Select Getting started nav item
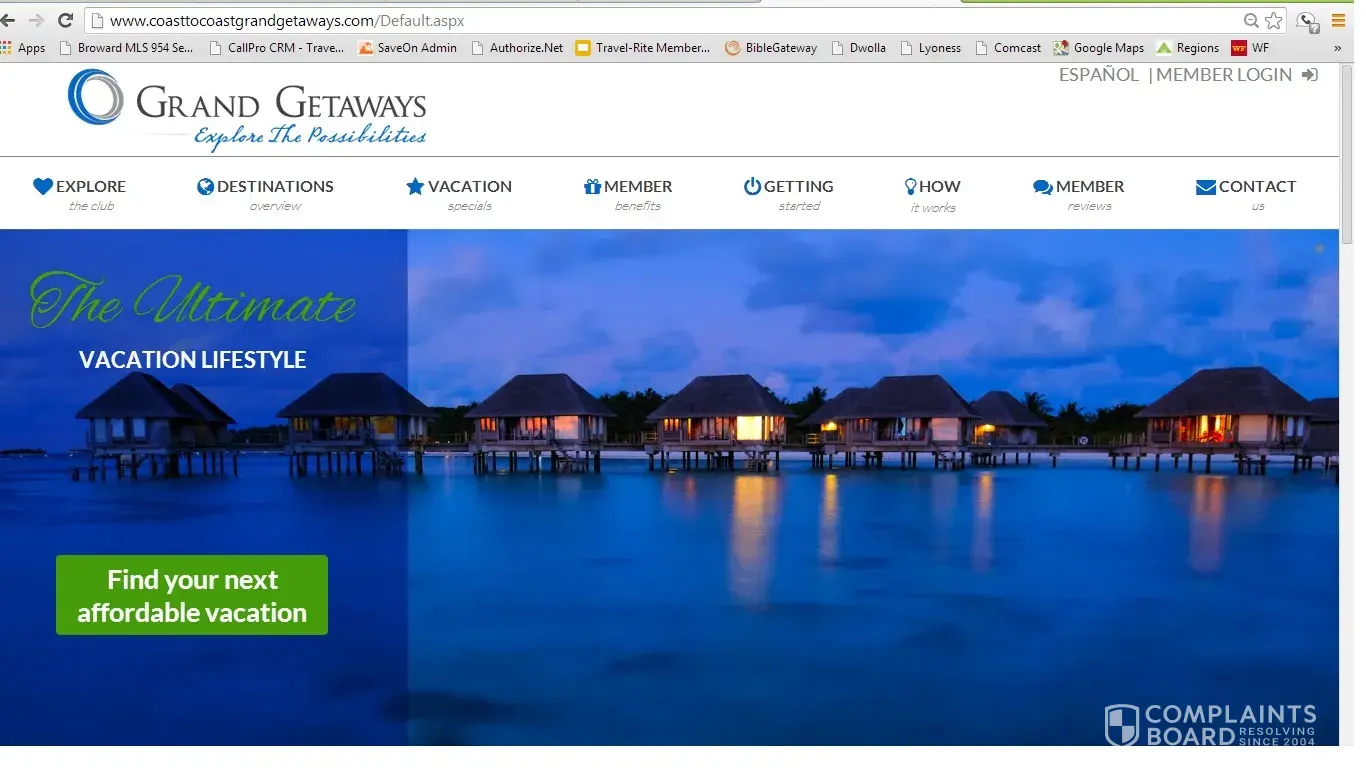The image size is (1366, 768). (788, 194)
